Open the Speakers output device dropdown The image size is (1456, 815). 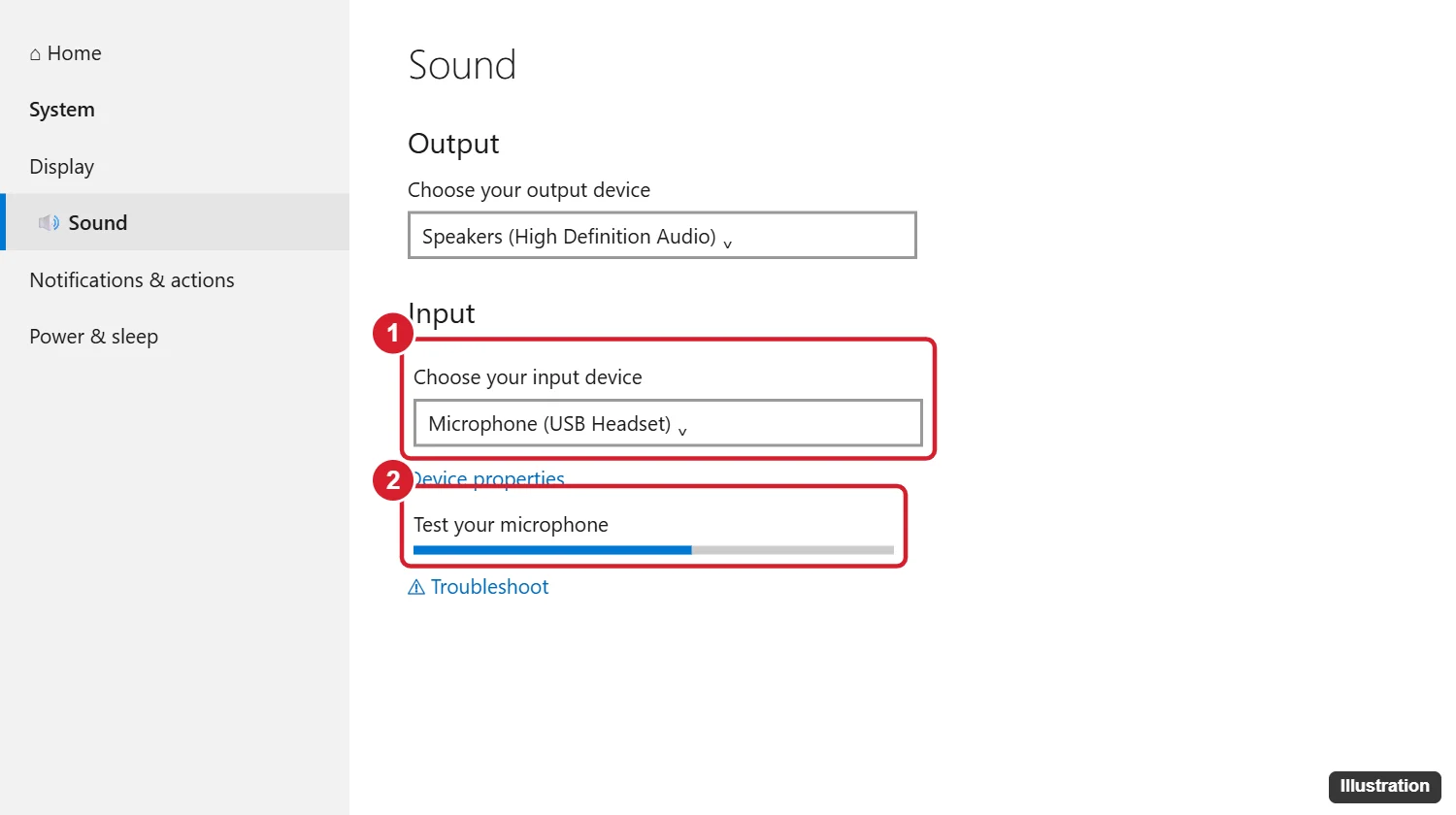[662, 236]
